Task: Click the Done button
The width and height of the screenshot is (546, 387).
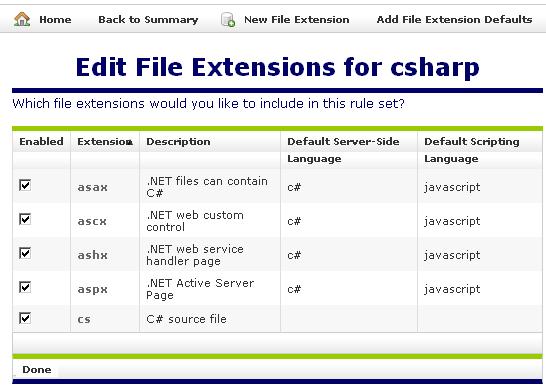Action: pyautogui.click(x=37, y=370)
